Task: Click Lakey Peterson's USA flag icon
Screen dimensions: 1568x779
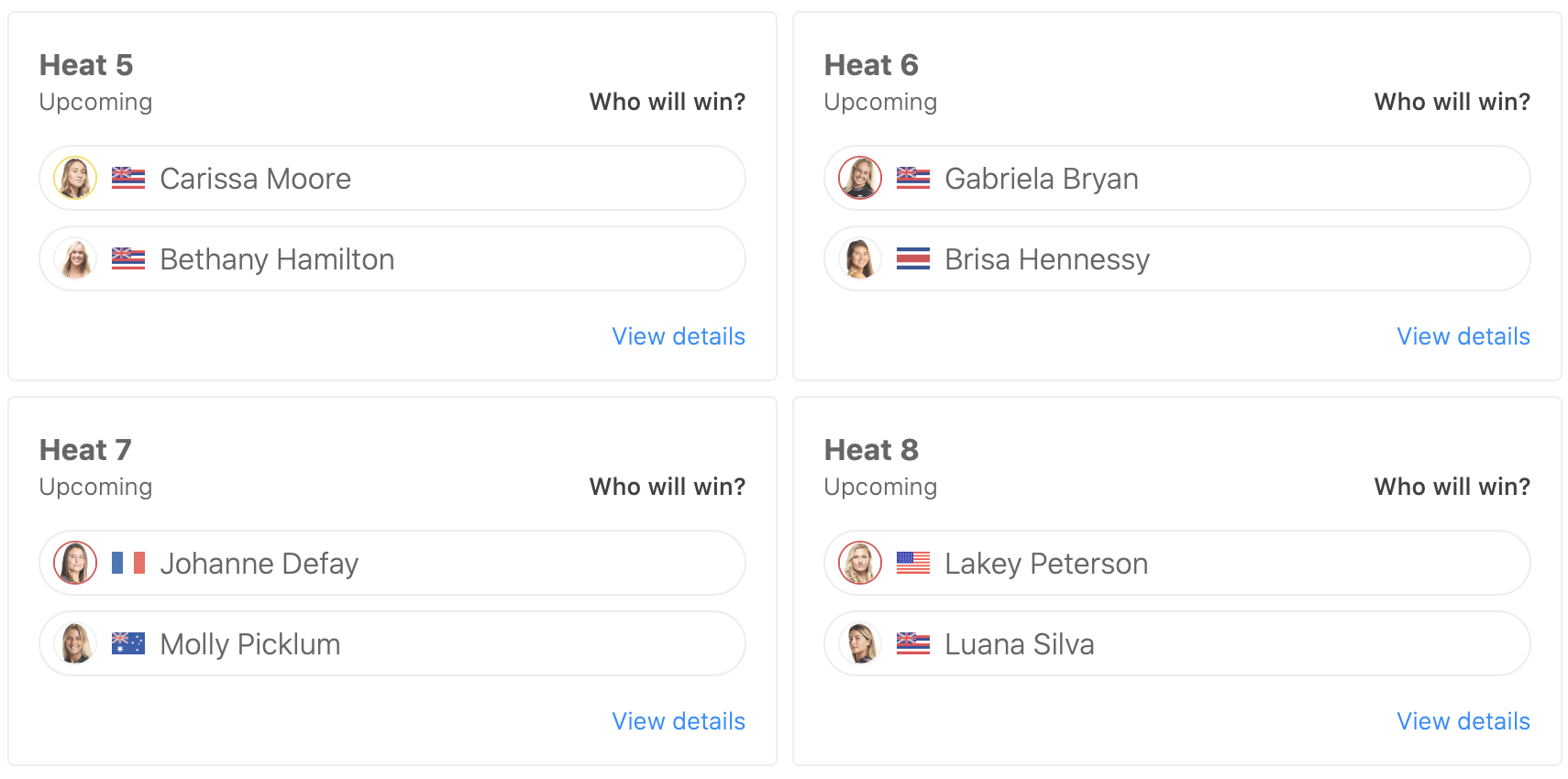Action: (x=913, y=563)
